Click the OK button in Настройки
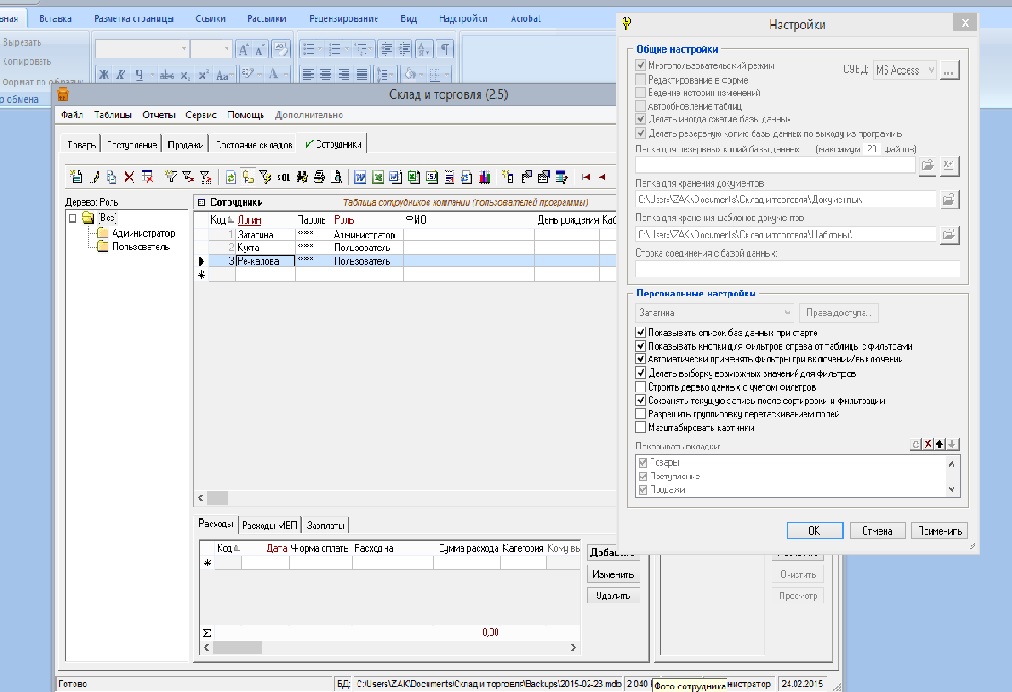 [x=814, y=531]
